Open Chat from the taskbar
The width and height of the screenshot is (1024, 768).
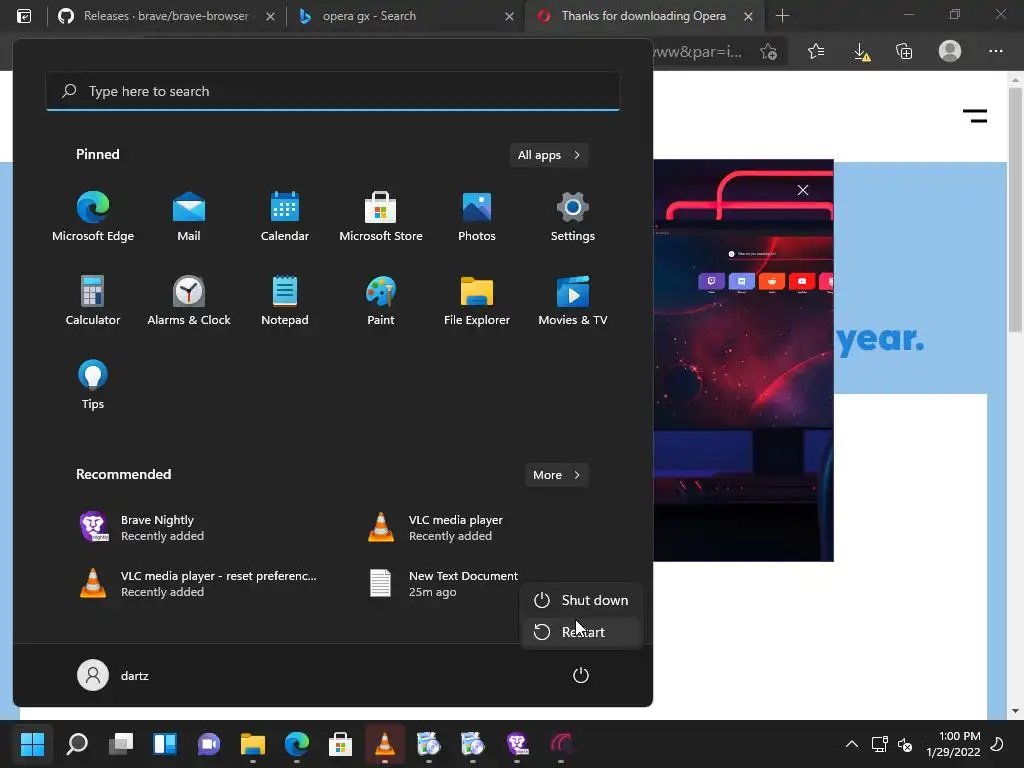click(208, 743)
